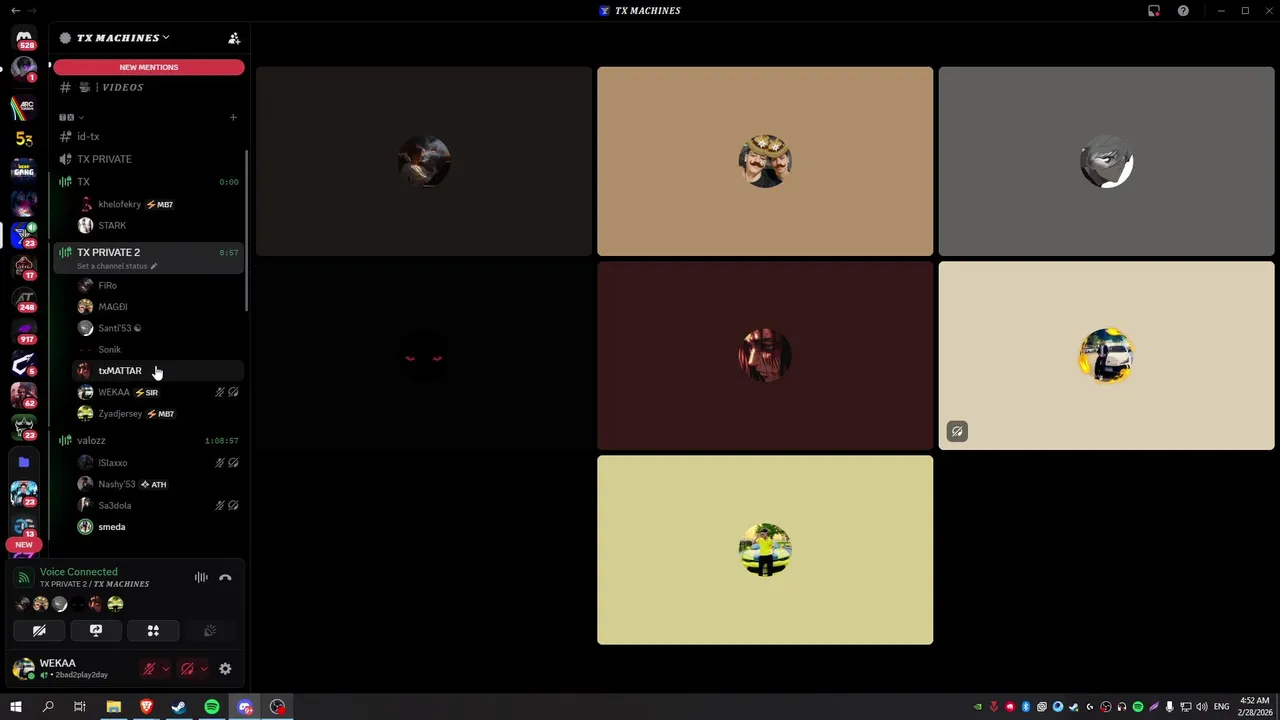
Task: Select the beige video tile with car avatar
Action: 1106,356
